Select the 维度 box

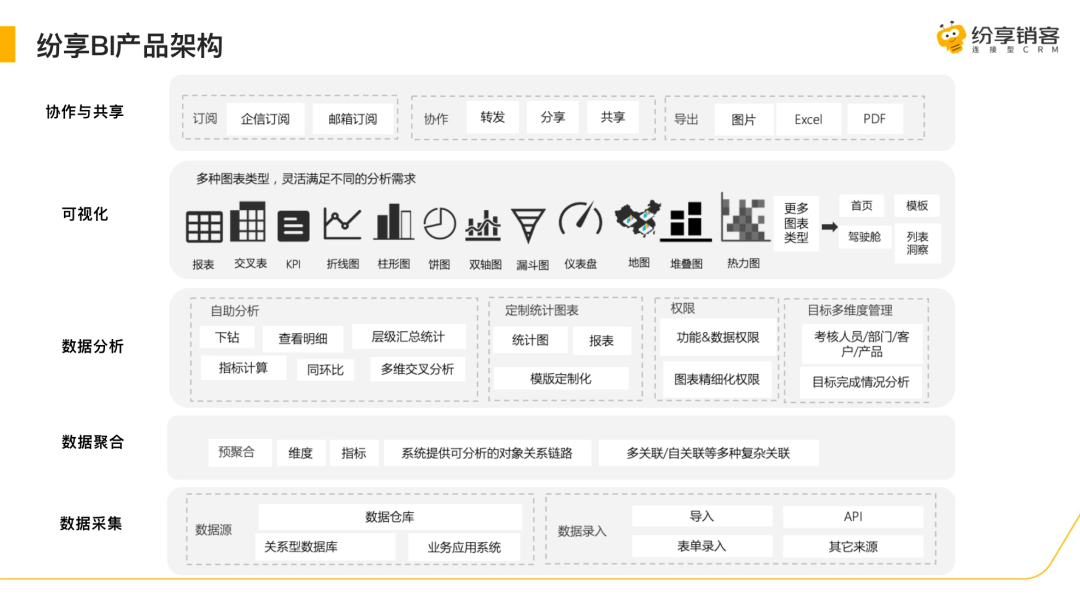pyautogui.click(x=300, y=453)
